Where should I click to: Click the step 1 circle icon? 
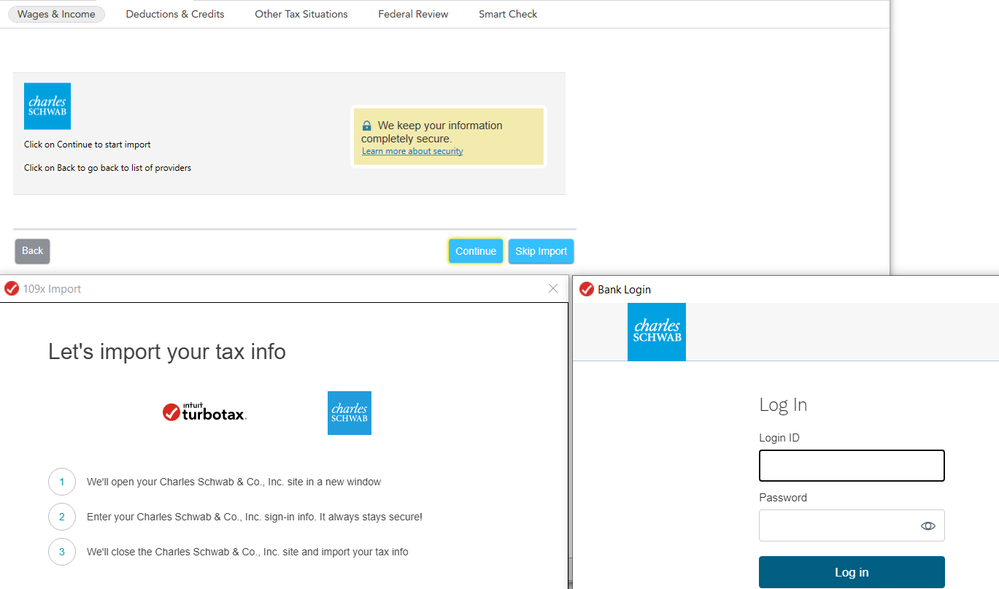(x=62, y=482)
